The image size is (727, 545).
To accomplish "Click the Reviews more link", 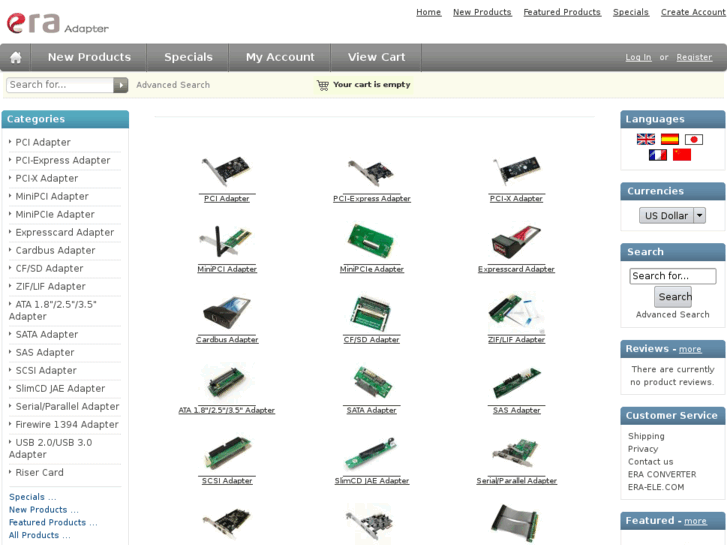I will coord(690,349).
